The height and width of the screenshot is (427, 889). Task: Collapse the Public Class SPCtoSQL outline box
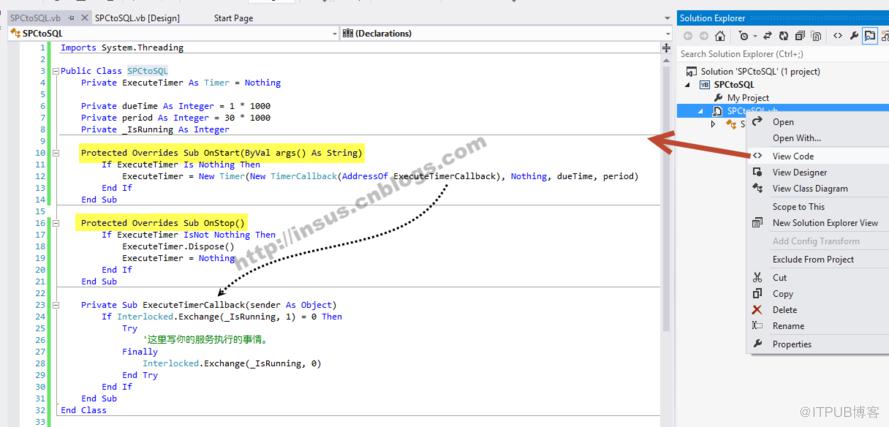(x=55, y=71)
